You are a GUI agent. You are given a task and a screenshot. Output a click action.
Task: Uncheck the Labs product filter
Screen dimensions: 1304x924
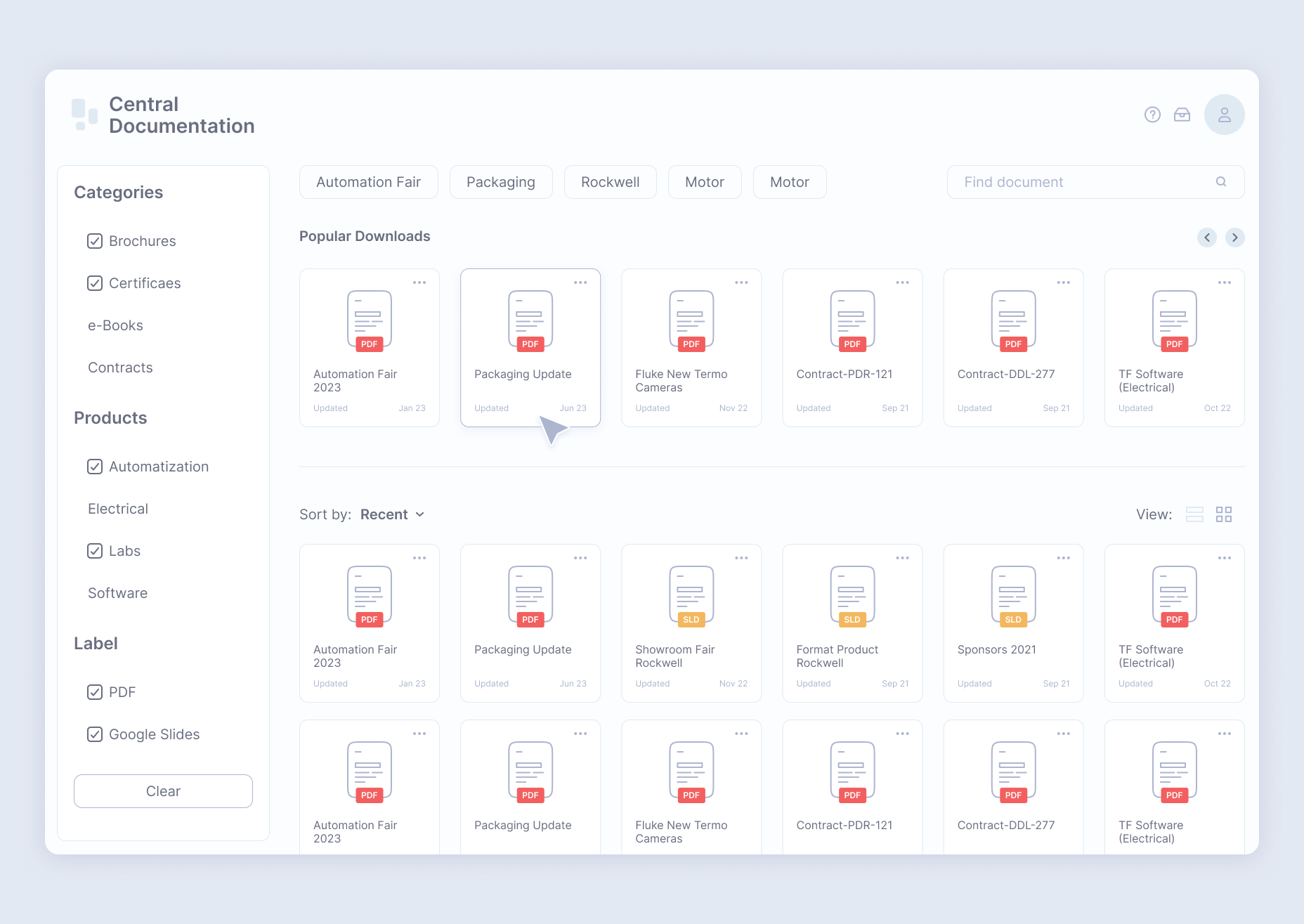(95, 551)
